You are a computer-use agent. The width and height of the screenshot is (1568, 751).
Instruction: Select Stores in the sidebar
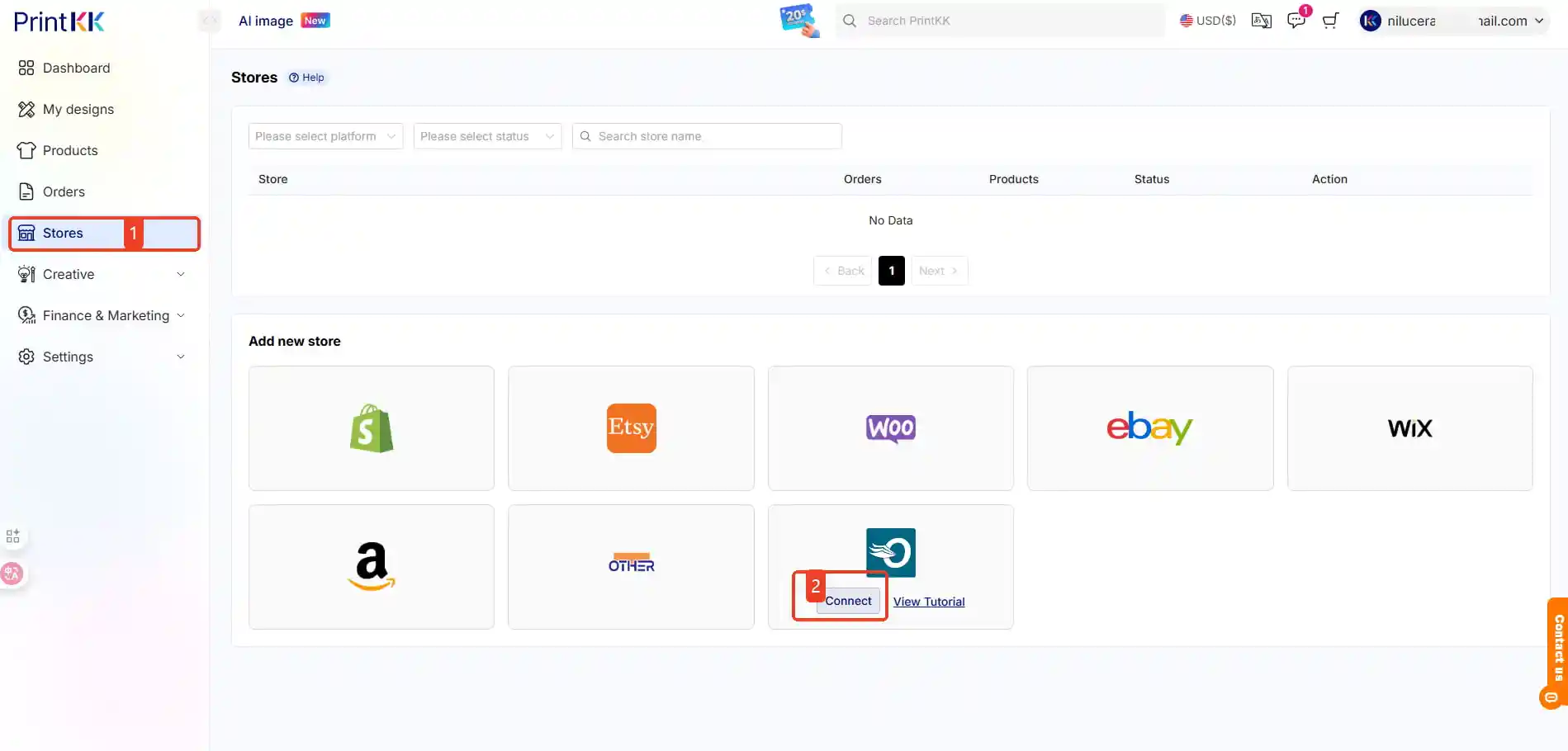[104, 233]
